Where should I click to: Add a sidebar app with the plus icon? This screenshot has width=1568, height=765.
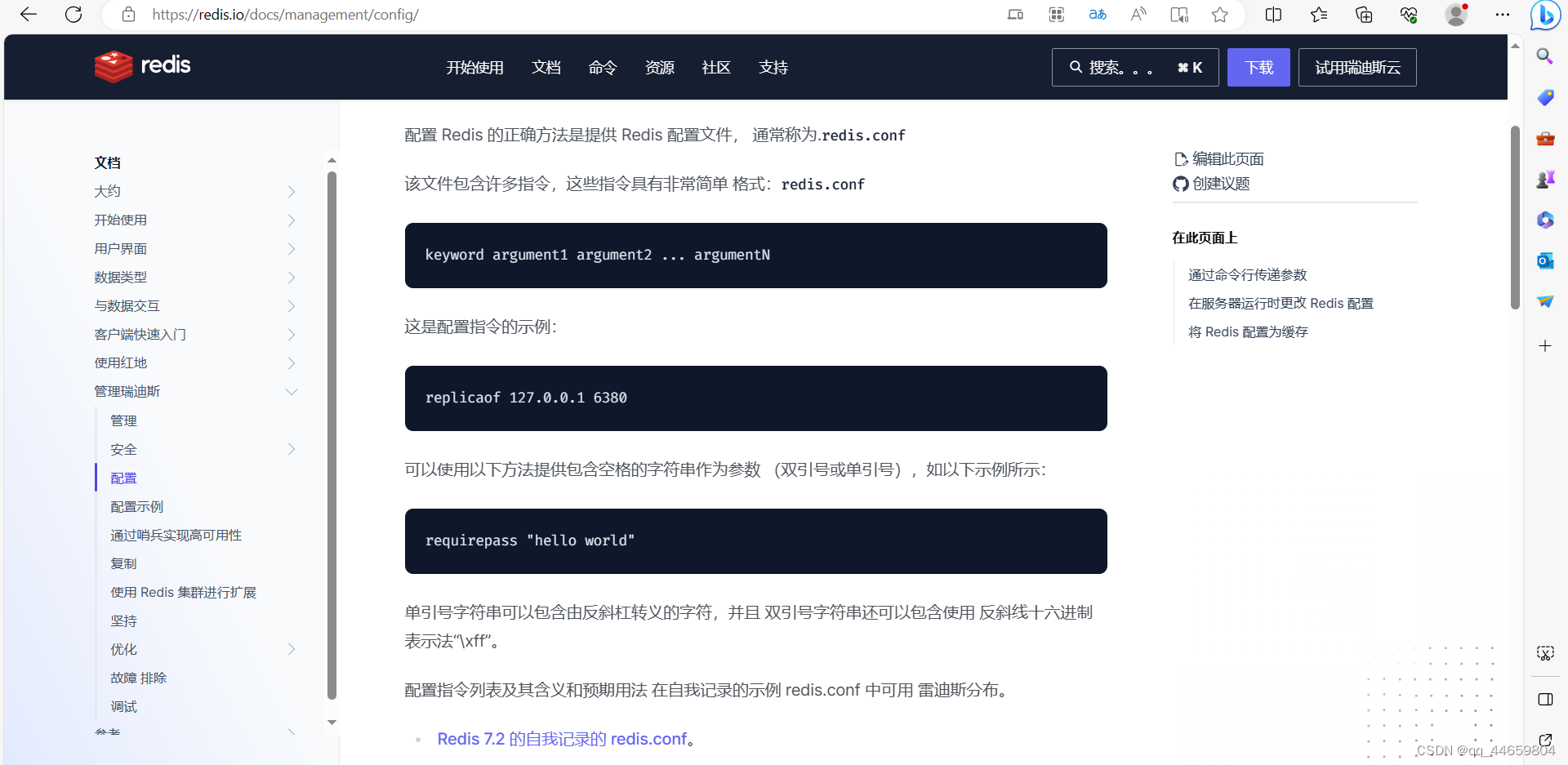tap(1545, 346)
